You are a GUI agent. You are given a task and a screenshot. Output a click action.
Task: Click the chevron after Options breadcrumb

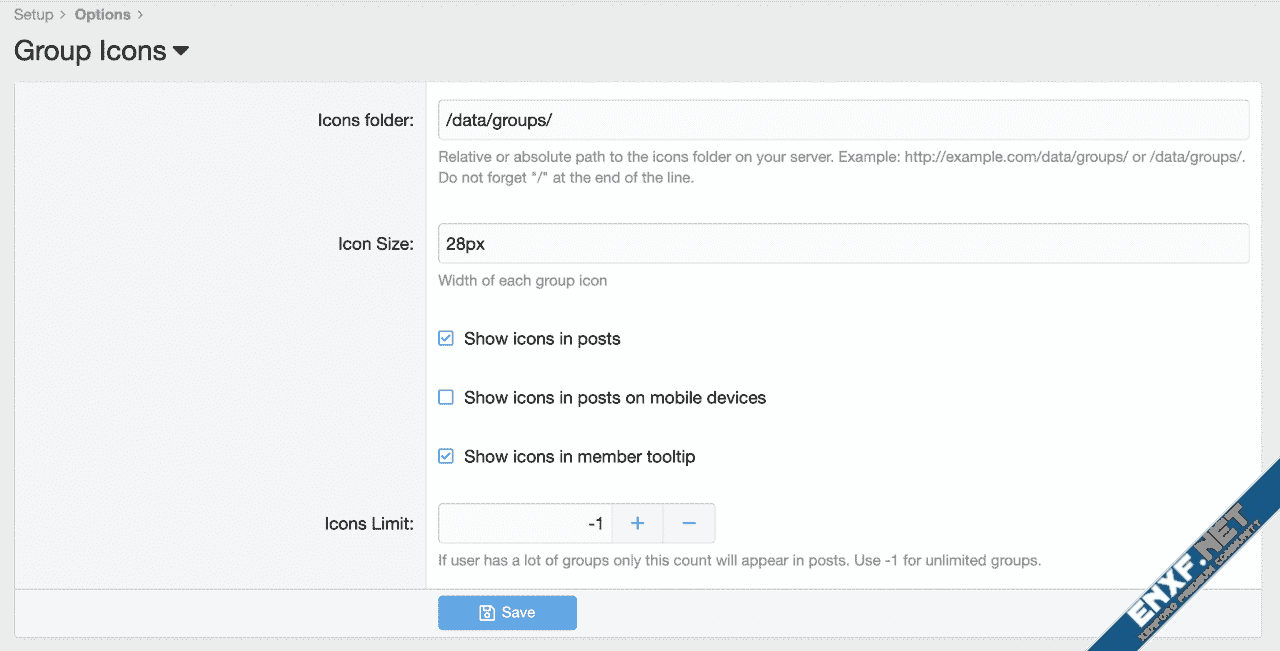tap(140, 15)
